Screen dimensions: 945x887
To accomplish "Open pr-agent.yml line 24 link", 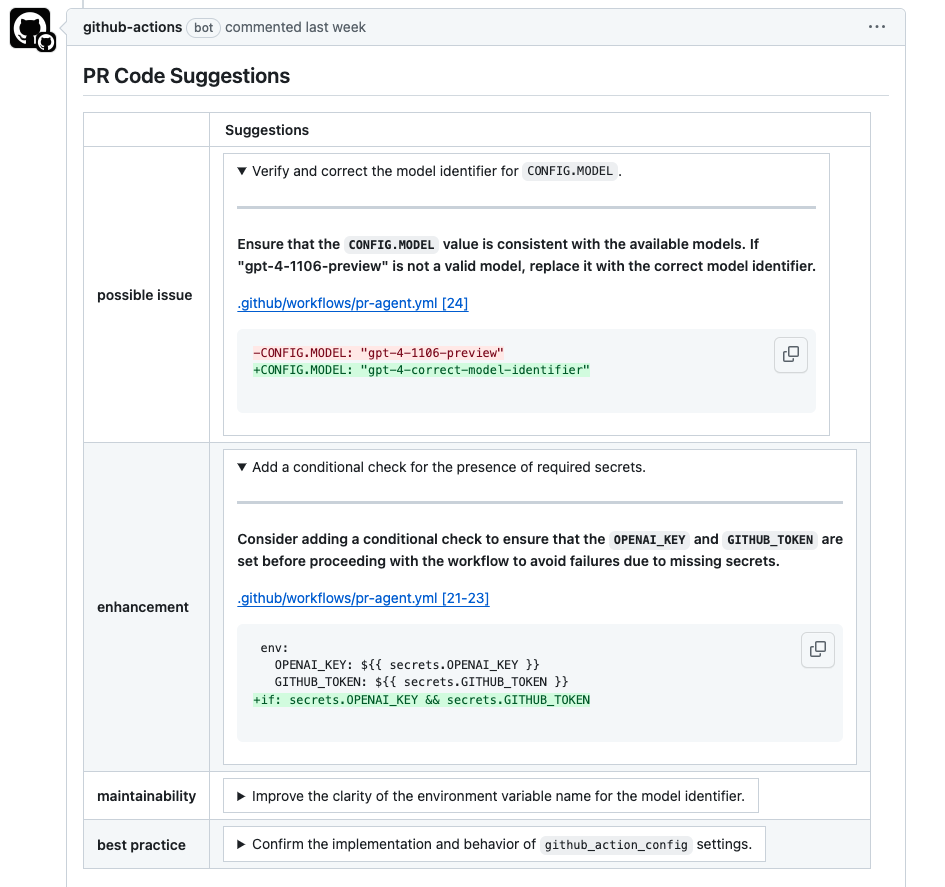I will pos(352,303).
